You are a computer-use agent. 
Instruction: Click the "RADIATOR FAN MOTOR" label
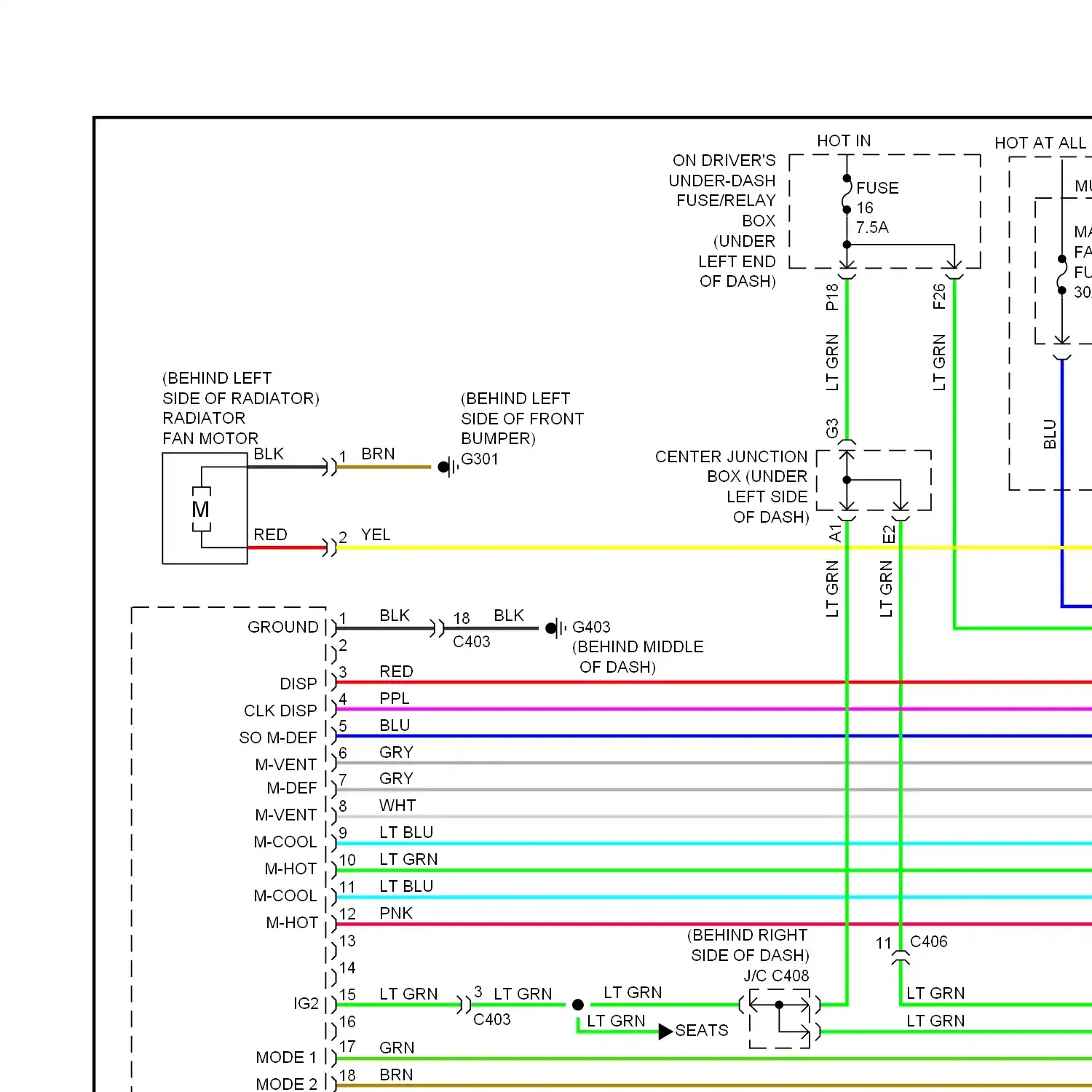click(x=210, y=428)
